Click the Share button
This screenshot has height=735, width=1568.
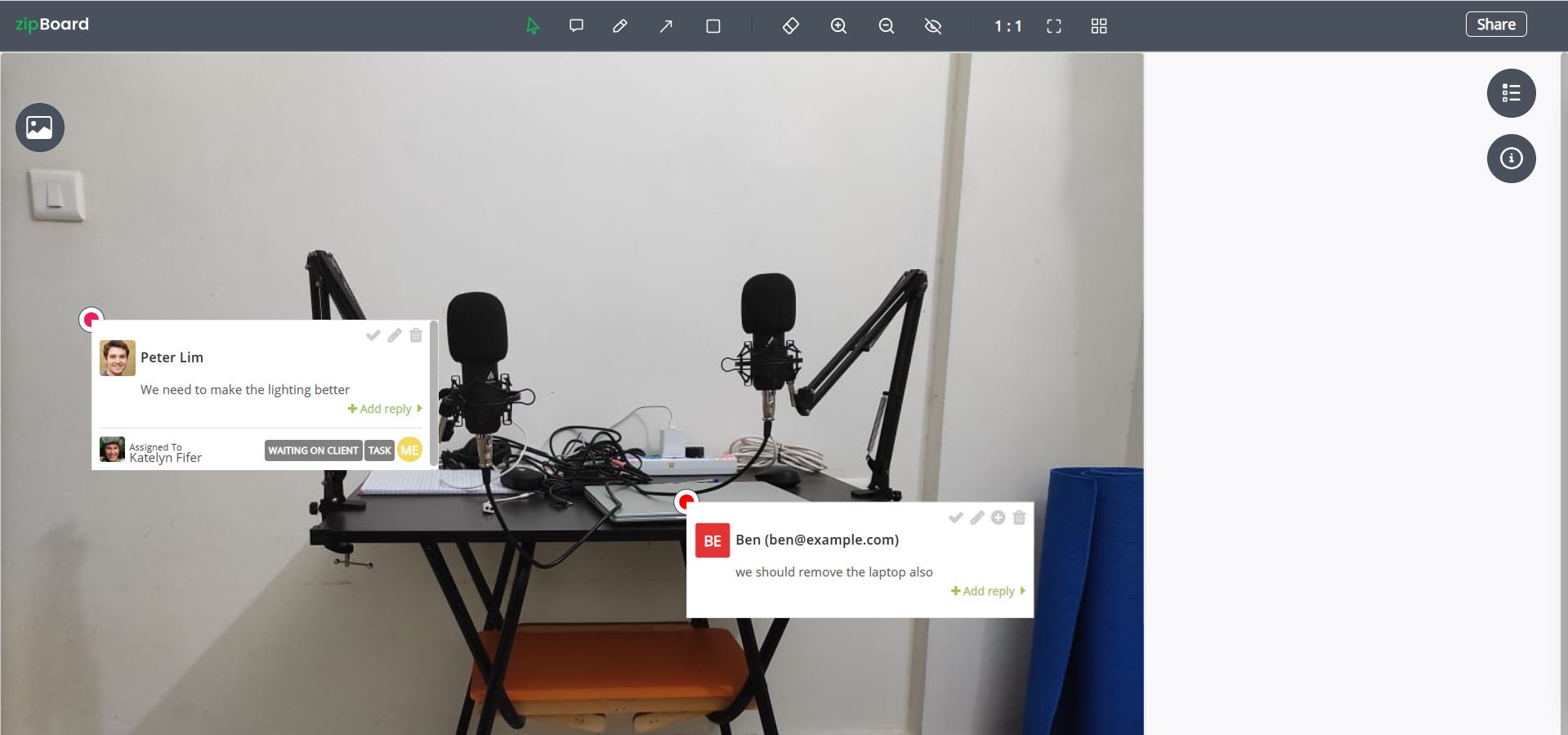click(x=1496, y=25)
